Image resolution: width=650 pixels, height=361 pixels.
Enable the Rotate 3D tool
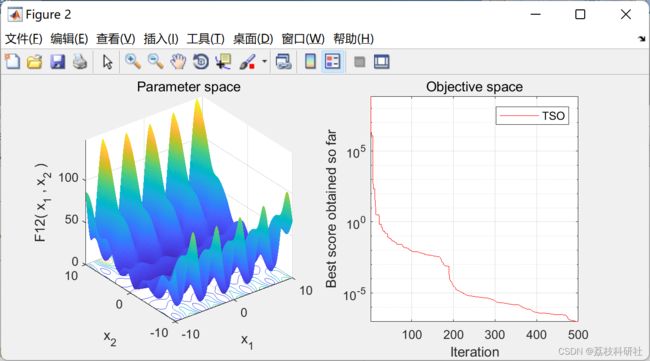click(x=201, y=62)
